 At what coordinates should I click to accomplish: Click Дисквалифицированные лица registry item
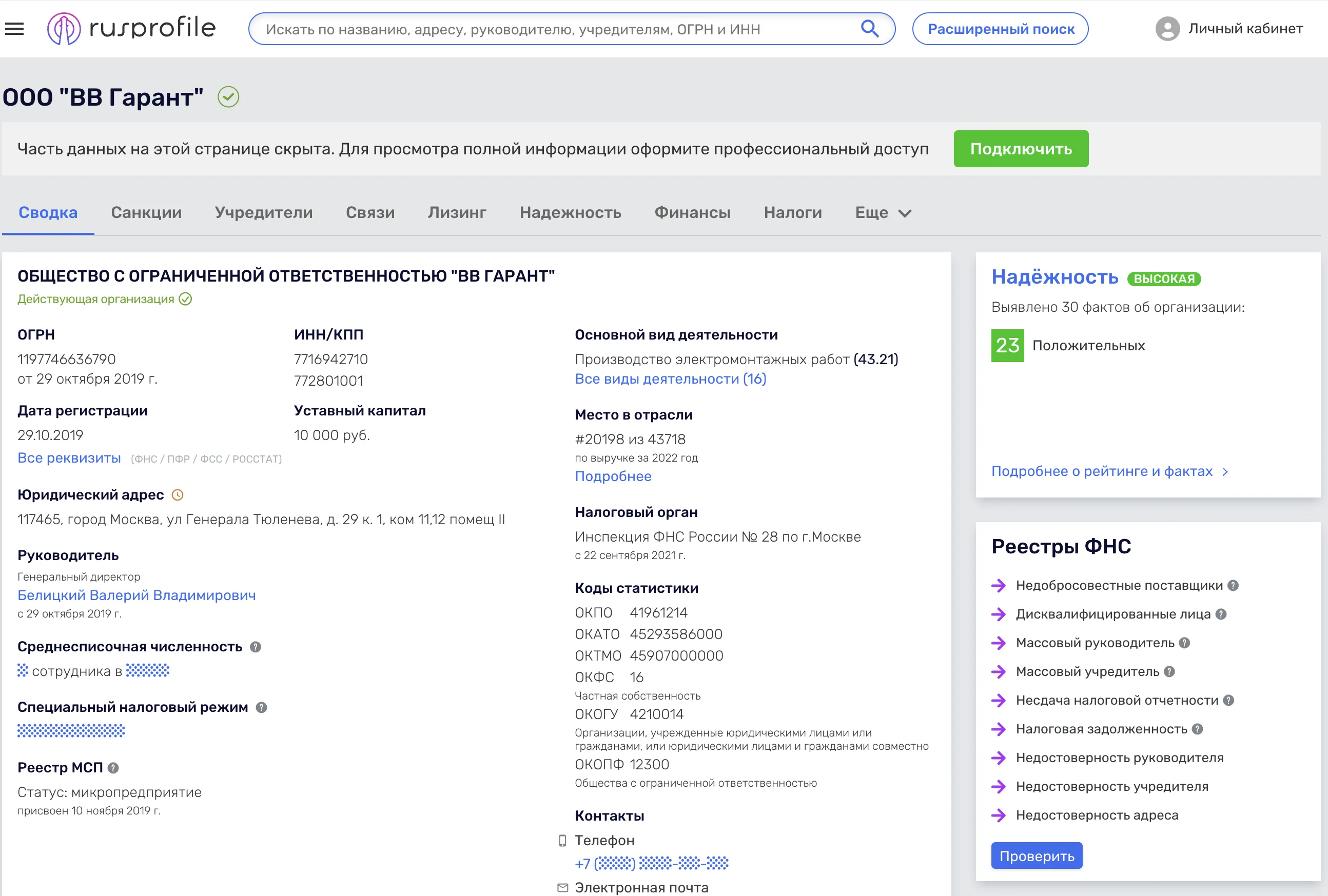[1113, 614]
